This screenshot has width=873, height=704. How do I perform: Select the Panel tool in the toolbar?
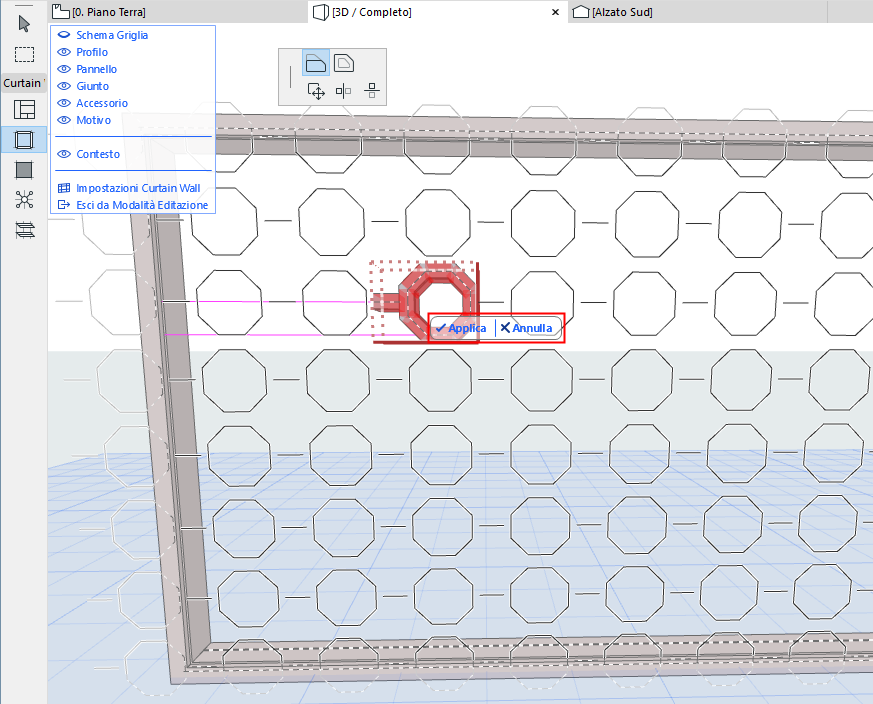click(22, 169)
